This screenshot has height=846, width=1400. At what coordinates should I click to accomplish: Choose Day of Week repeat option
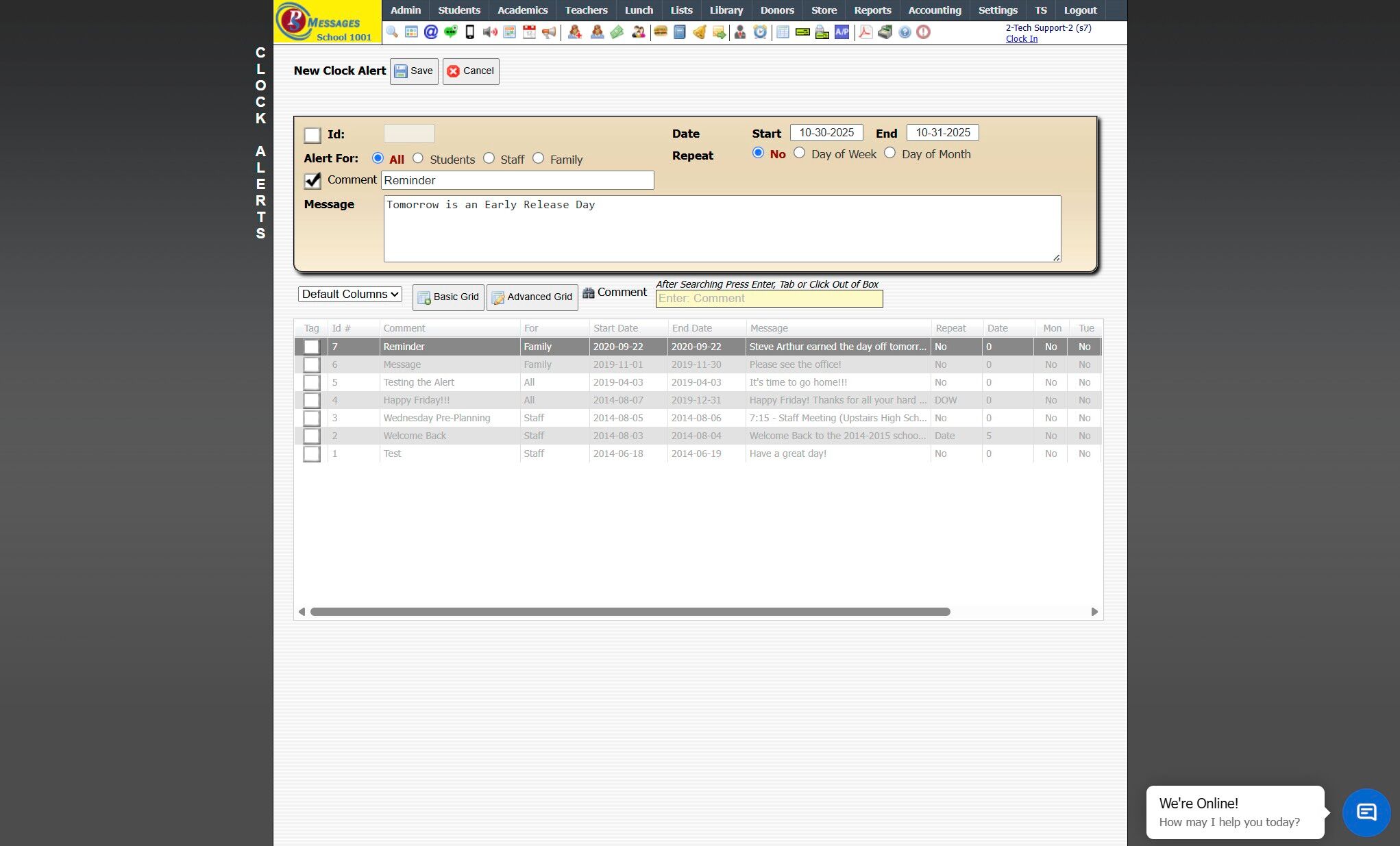click(799, 153)
